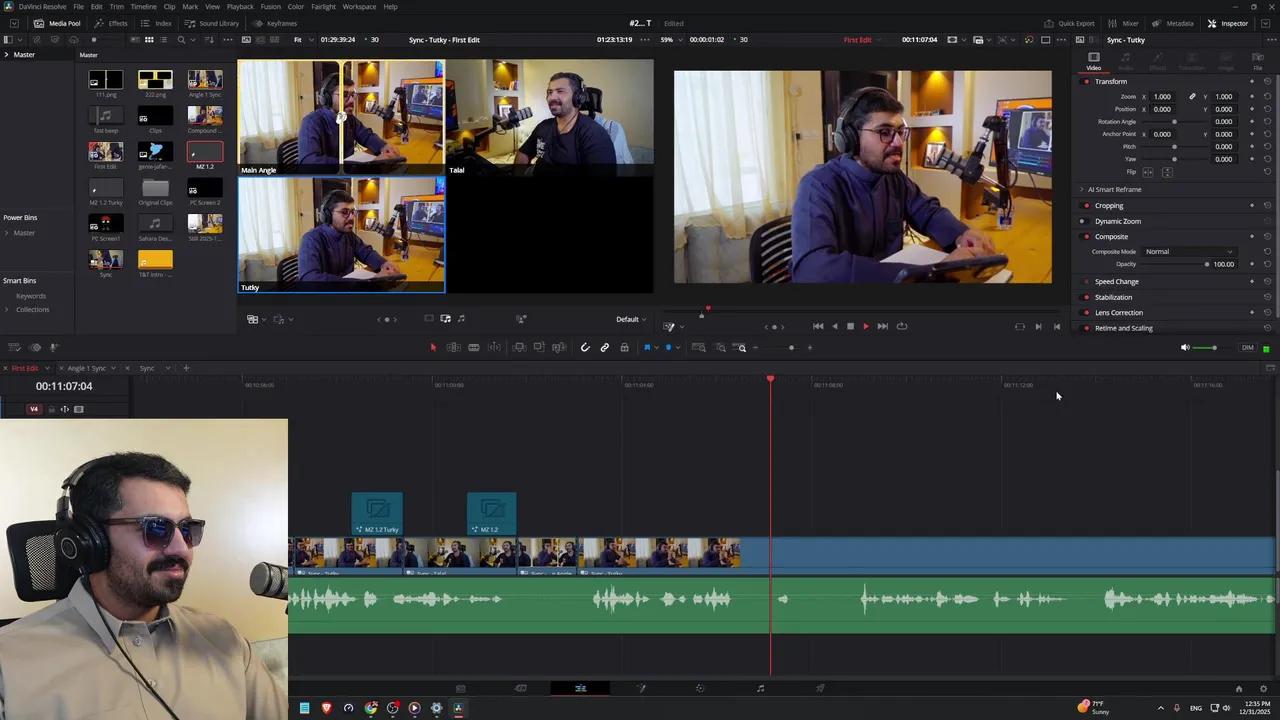This screenshot has width=1280, height=720.
Task: Select the Talal multicam angle
Action: click(550, 118)
